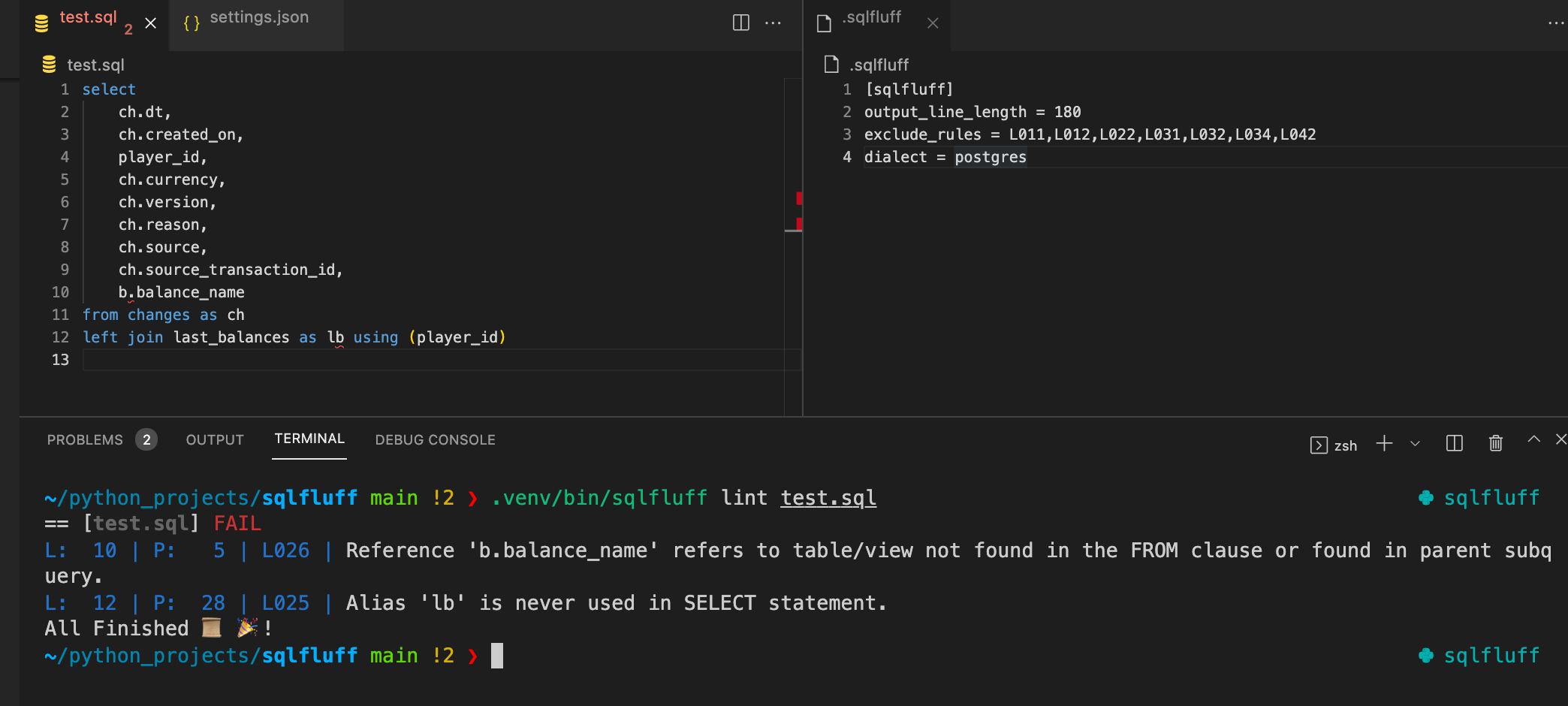
Task: Toggle panel maximize with the chevron-up icon
Action: click(1533, 439)
